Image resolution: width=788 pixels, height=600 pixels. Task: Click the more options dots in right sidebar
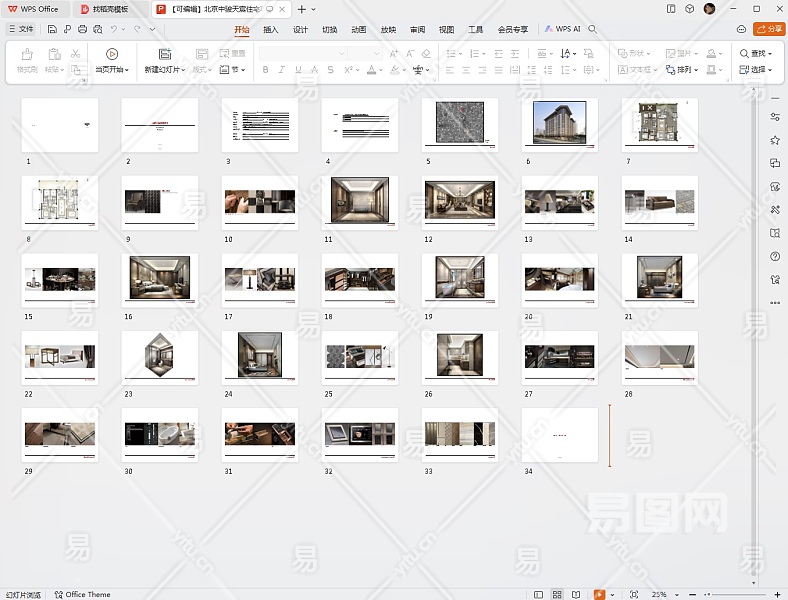click(775, 302)
